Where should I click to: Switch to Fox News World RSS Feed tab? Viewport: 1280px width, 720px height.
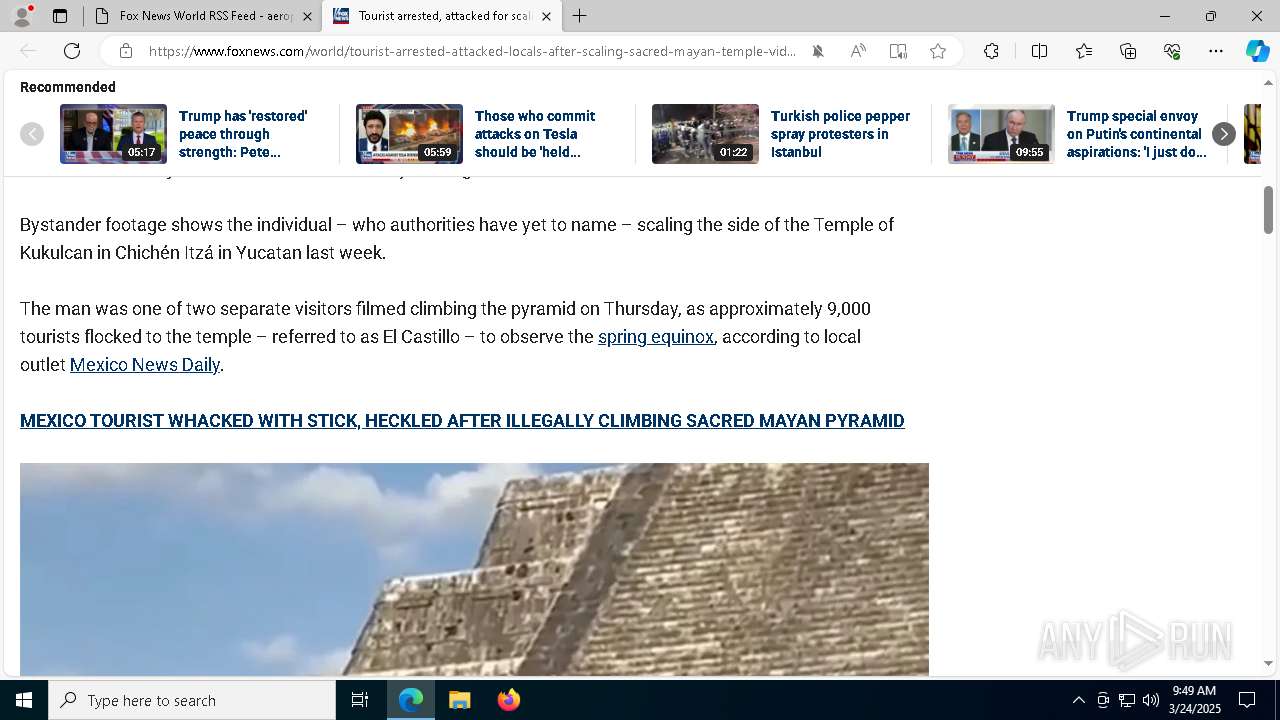coord(203,16)
